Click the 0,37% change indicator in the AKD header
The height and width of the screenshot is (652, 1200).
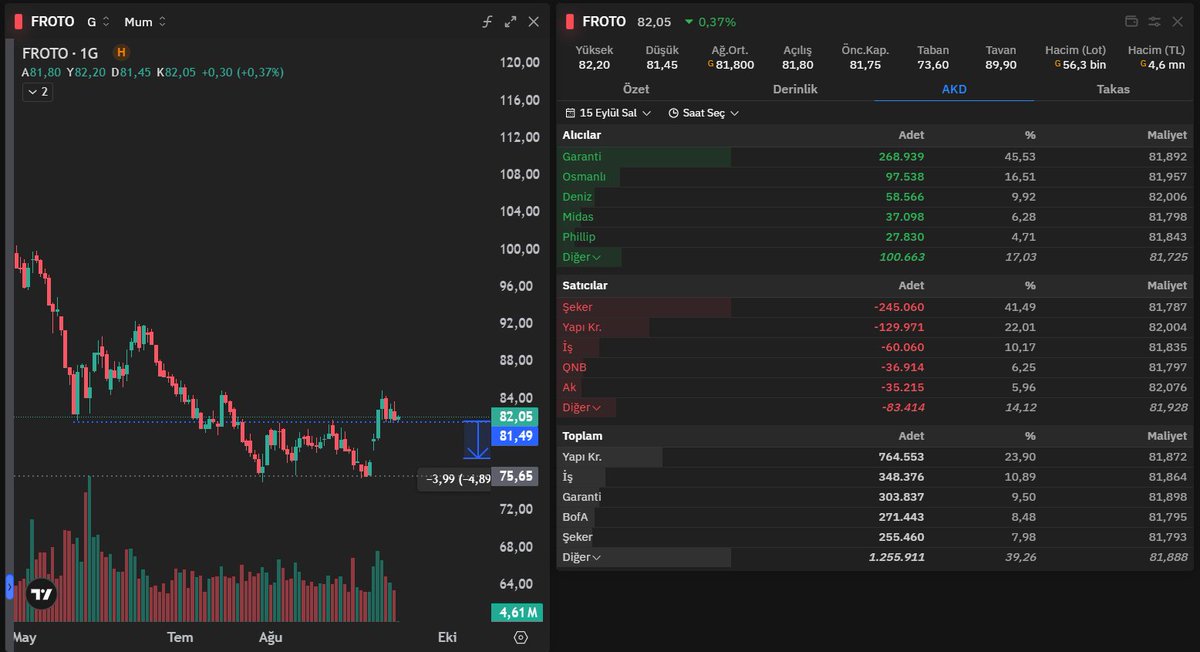coord(710,21)
